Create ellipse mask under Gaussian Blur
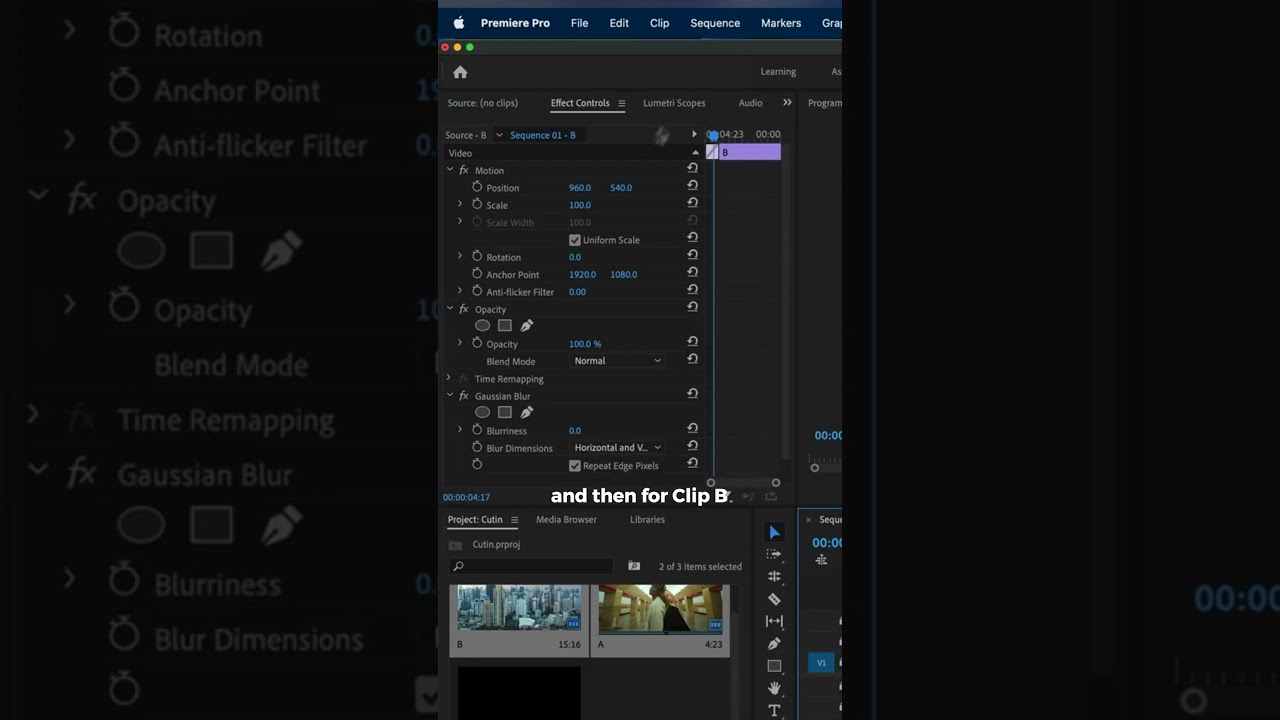The width and height of the screenshot is (1280, 720). click(482, 412)
